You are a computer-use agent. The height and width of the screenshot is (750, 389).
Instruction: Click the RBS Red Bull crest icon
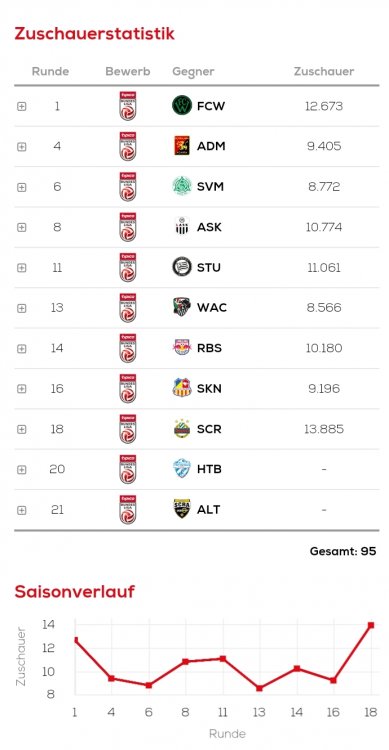(182, 347)
